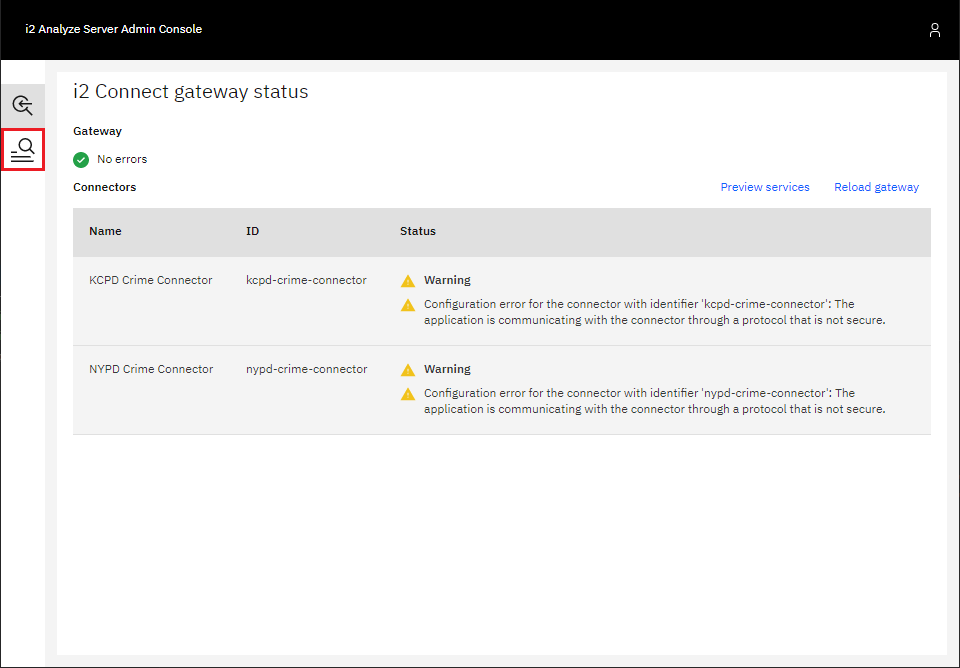Click the No errors gateway status text
960x668 pixels.
pos(120,159)
